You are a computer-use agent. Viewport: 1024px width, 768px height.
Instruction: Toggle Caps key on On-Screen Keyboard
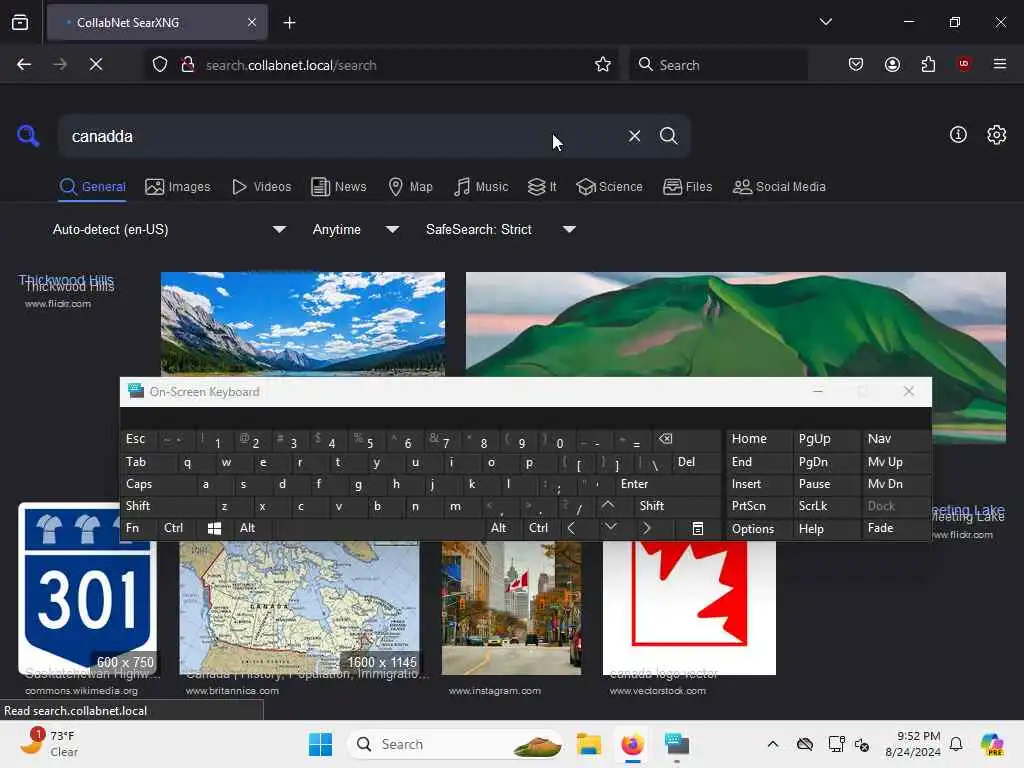pos(159,484)
